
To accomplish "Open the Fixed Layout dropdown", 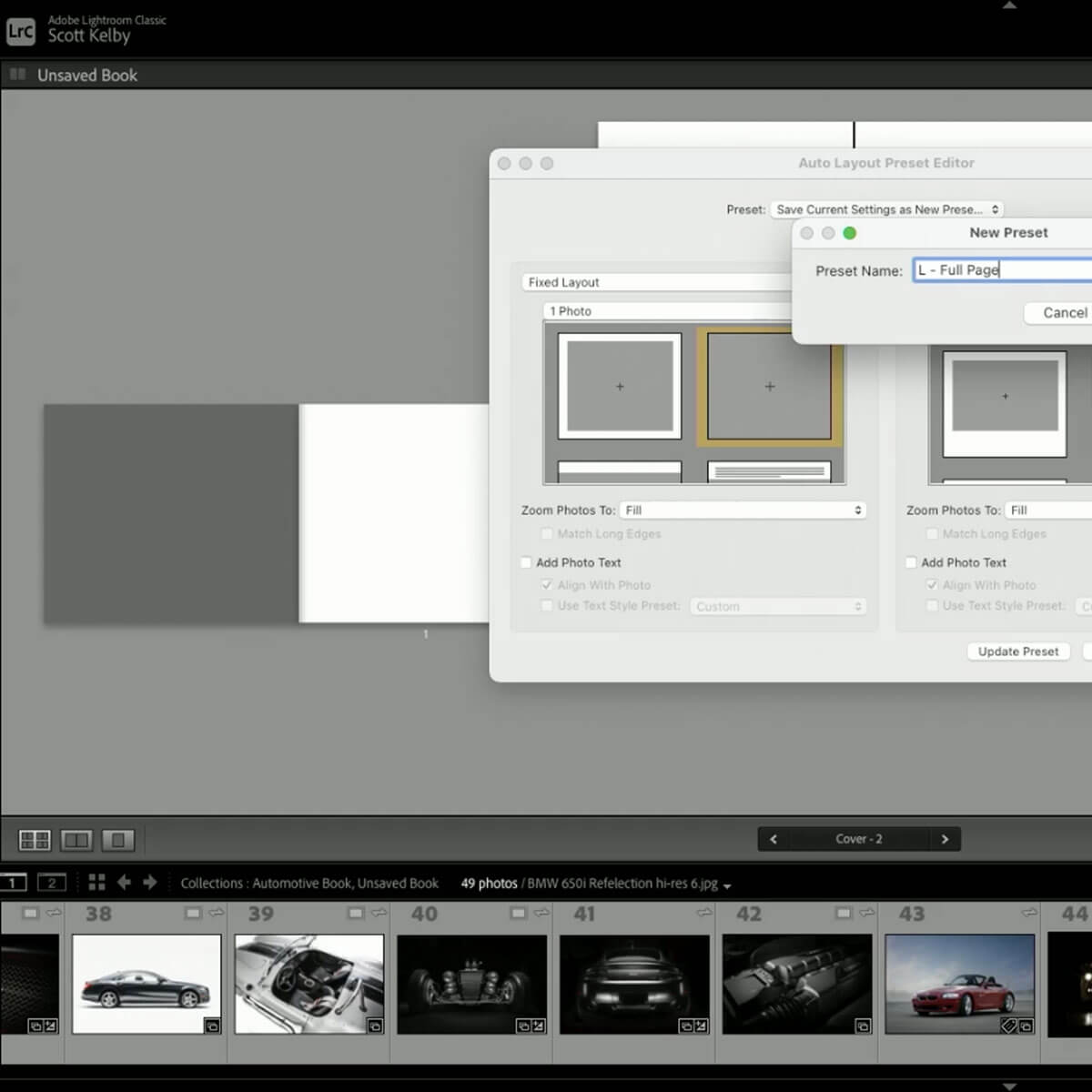I will (657, 282).
